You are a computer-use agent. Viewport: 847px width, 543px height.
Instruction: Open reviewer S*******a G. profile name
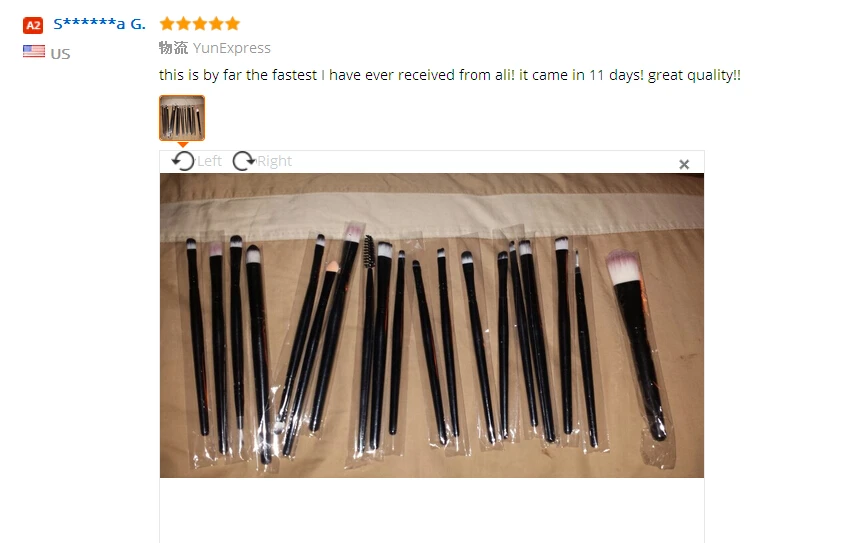99,24
